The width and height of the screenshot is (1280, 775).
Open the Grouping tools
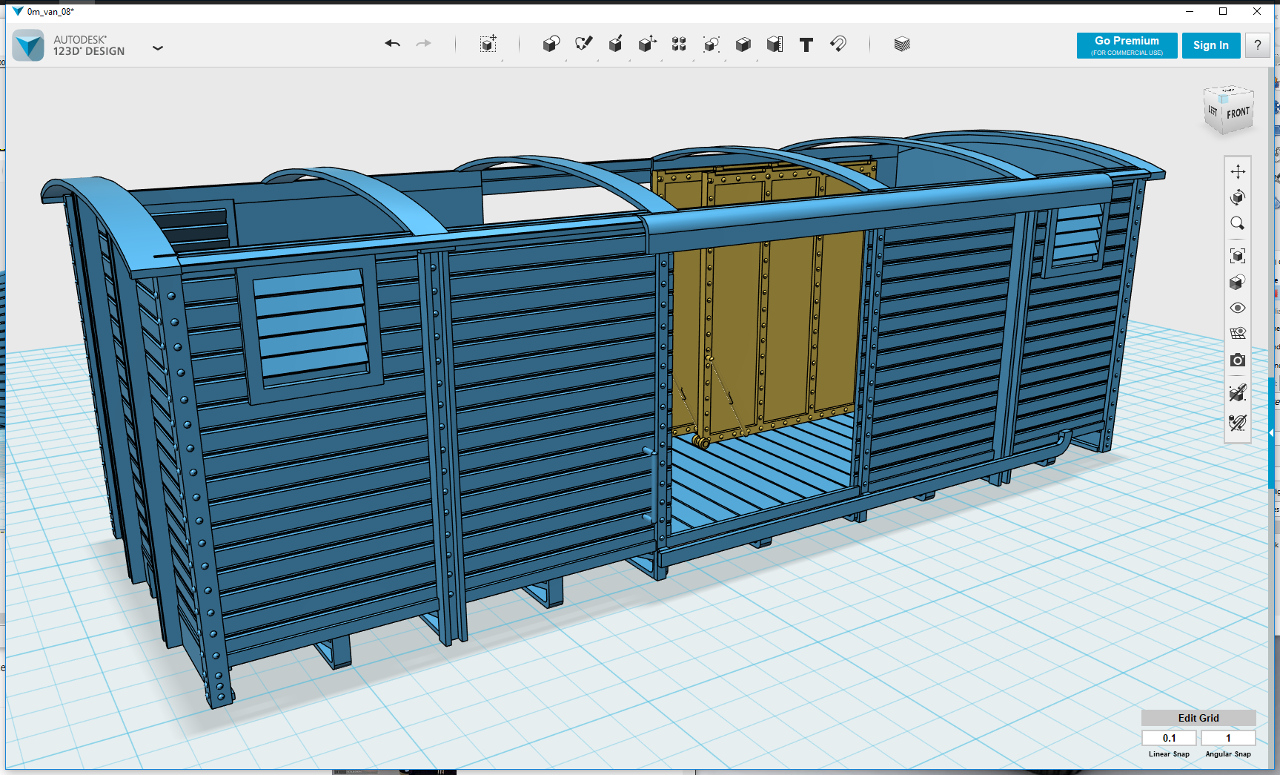tap(711, 44)
